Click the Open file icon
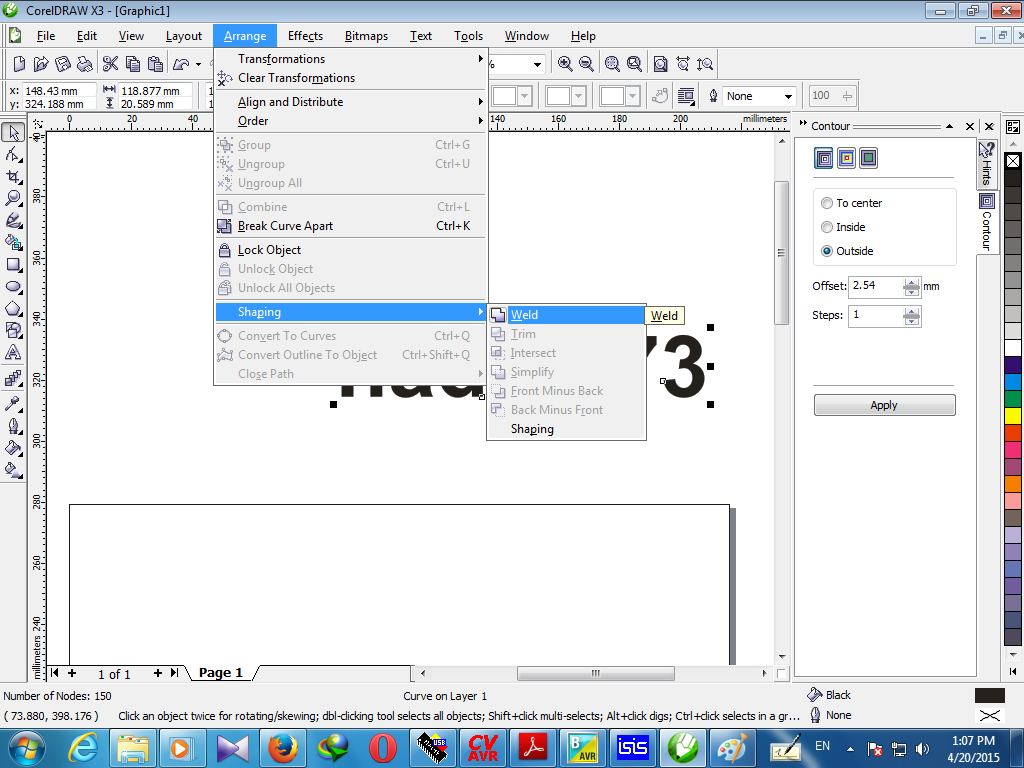 [x=40, y=63]
